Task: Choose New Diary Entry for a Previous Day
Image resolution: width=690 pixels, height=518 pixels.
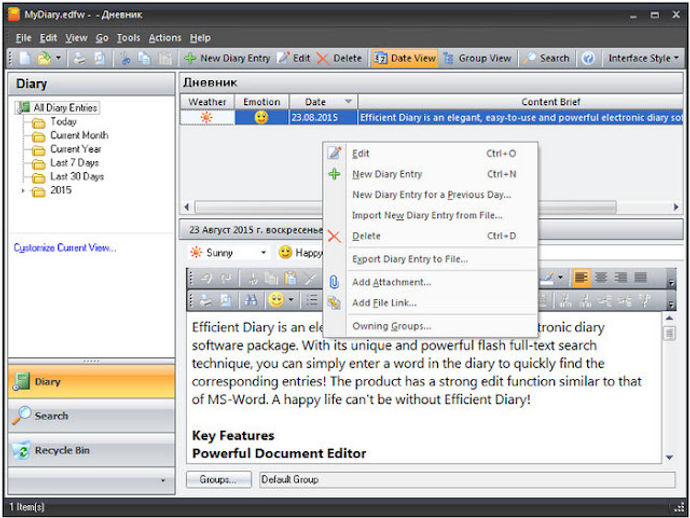Action: click(x=431, y=195)
